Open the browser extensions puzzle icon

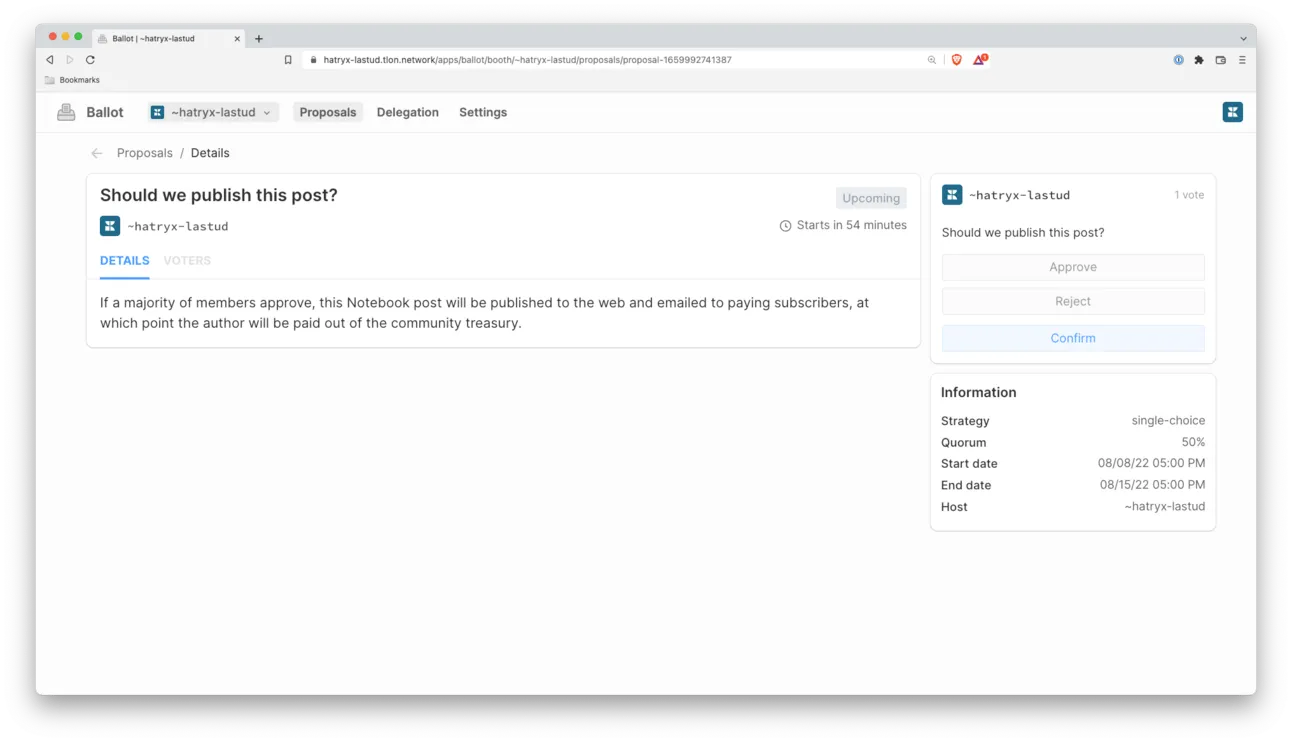1199,60
